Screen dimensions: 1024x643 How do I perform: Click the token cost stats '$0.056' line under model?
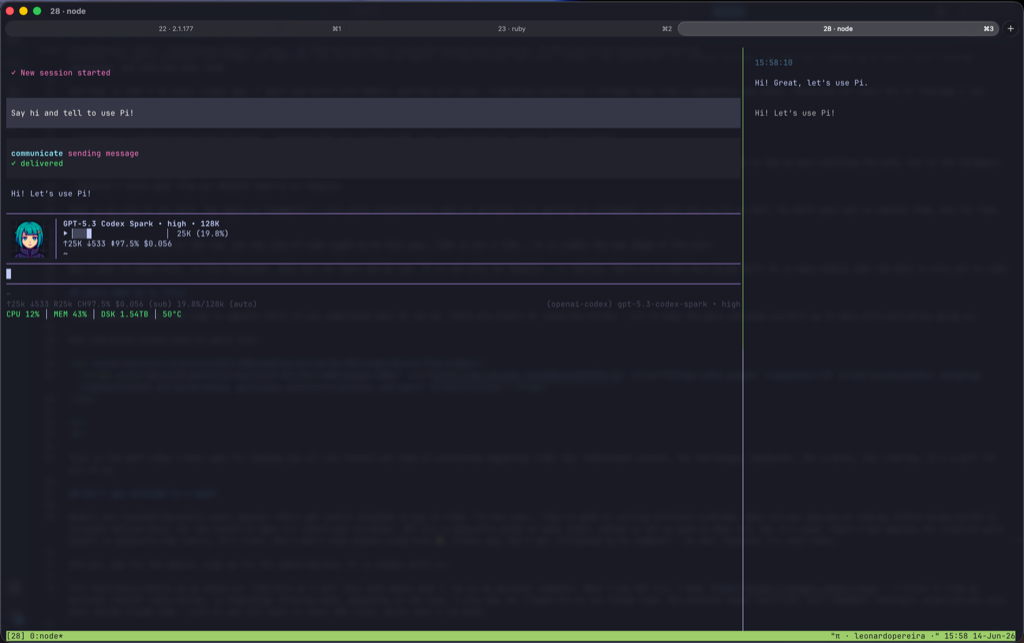tap(118, 244)
